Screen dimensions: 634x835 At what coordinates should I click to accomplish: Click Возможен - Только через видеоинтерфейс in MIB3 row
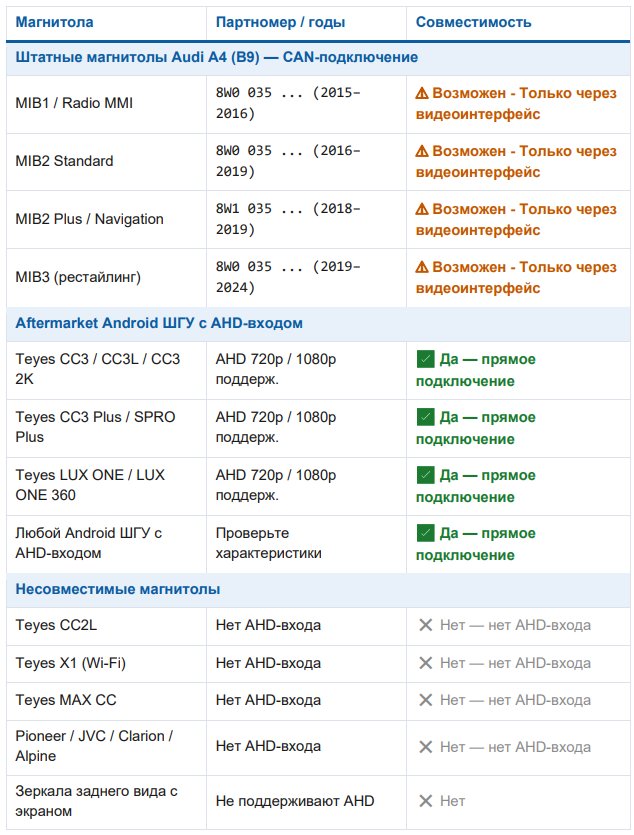click(516, 278)
